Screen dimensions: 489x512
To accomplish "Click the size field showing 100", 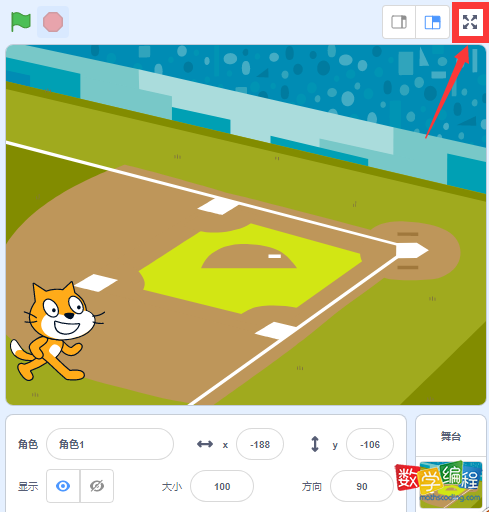I will 222,486.
